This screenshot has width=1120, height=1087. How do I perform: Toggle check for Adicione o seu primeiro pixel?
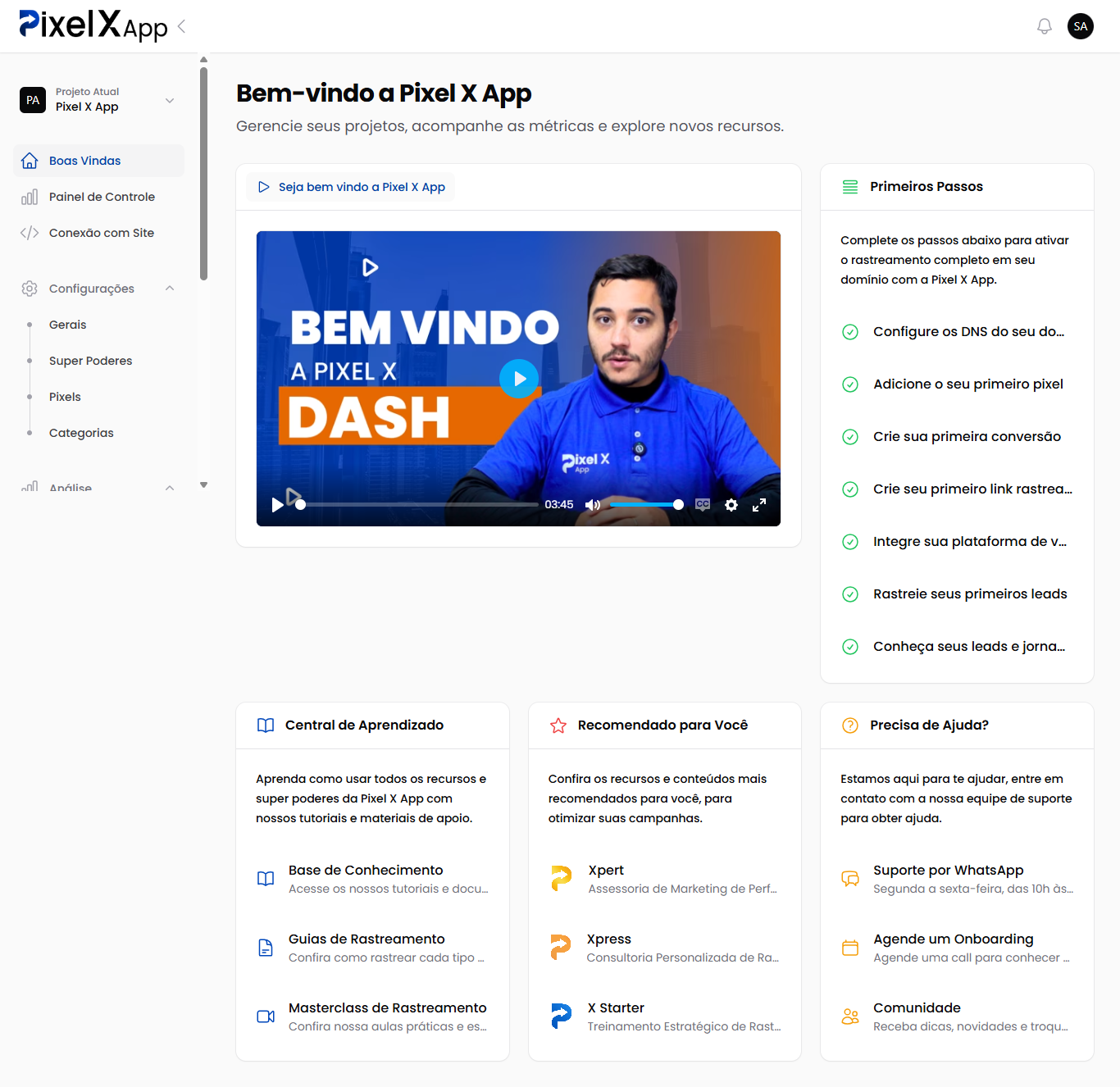[x=850, y=384]
